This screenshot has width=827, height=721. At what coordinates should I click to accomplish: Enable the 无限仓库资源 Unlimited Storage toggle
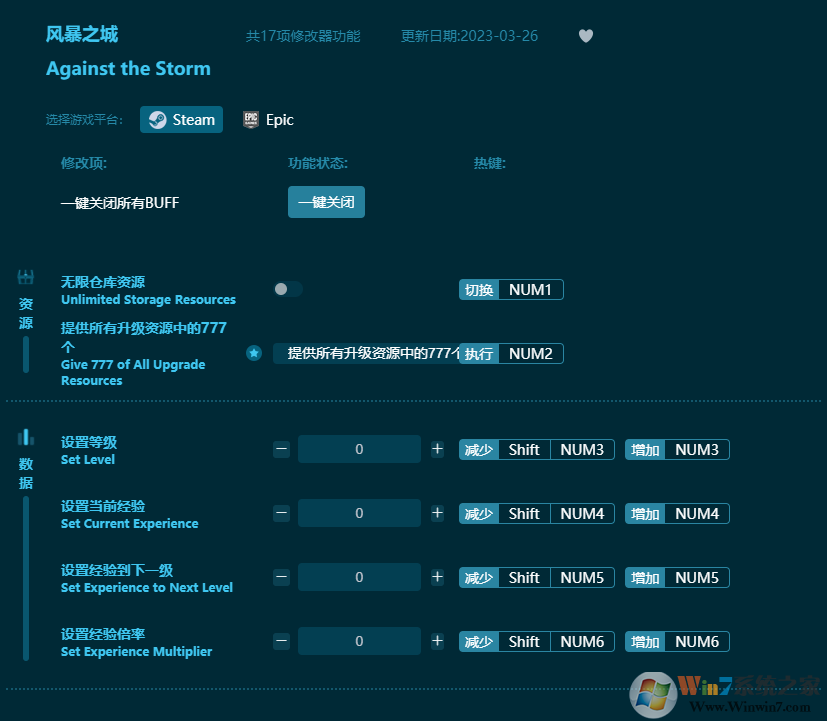(287, 289)
